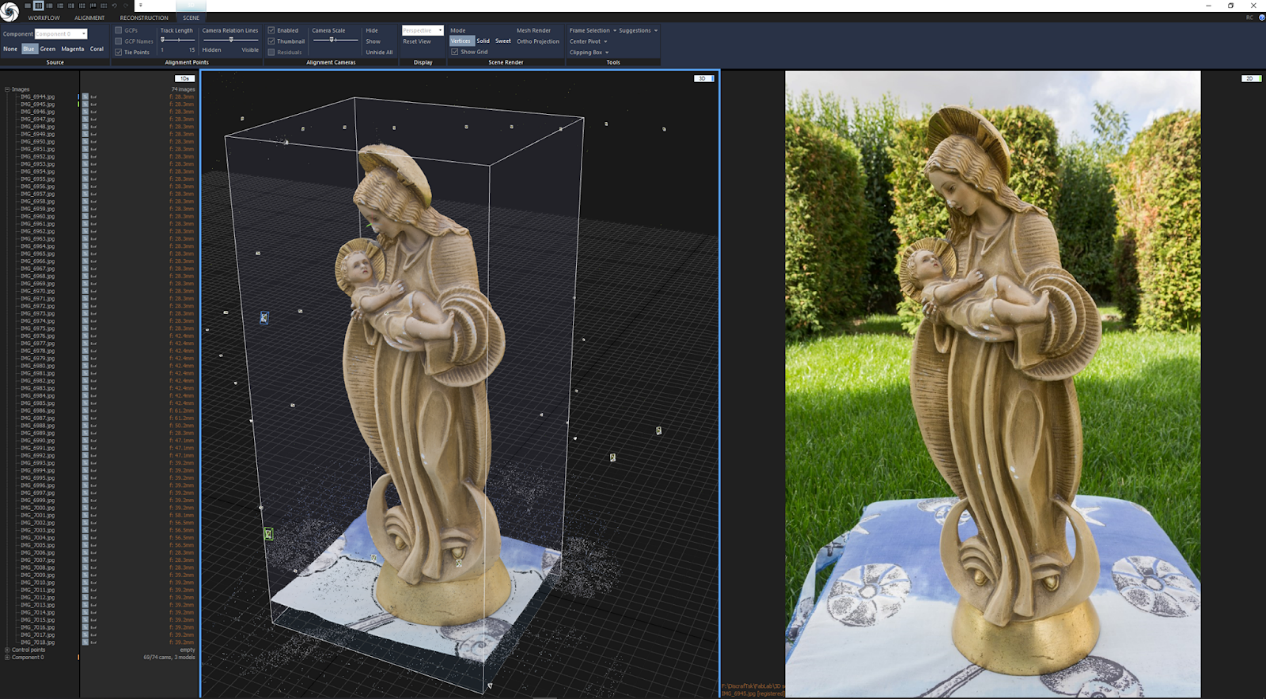The width and height of the screenshot is (1266, 699).
Task: Click the help icon at top right
Action: click(x=1261, y=18)
